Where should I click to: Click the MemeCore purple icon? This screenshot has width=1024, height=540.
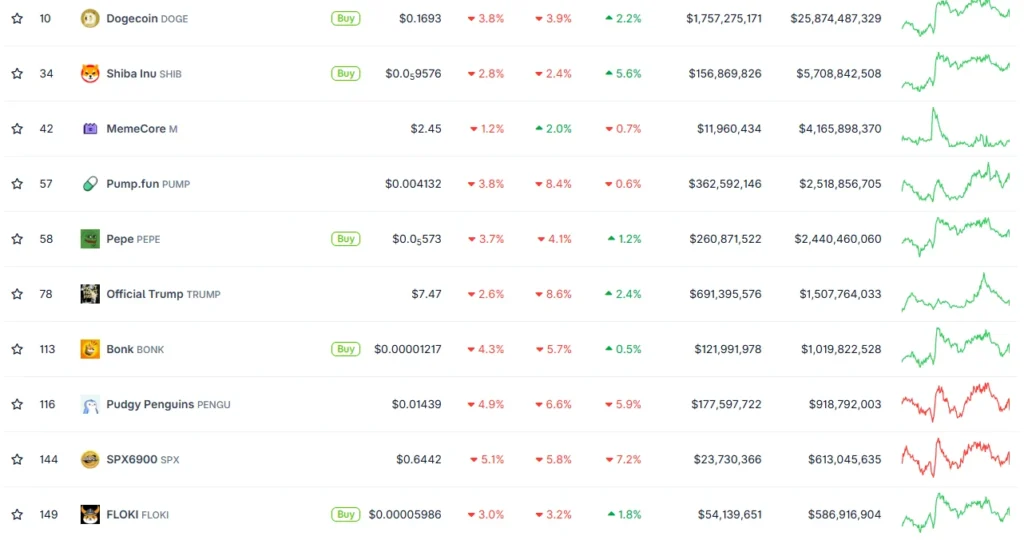coord(90,129)
